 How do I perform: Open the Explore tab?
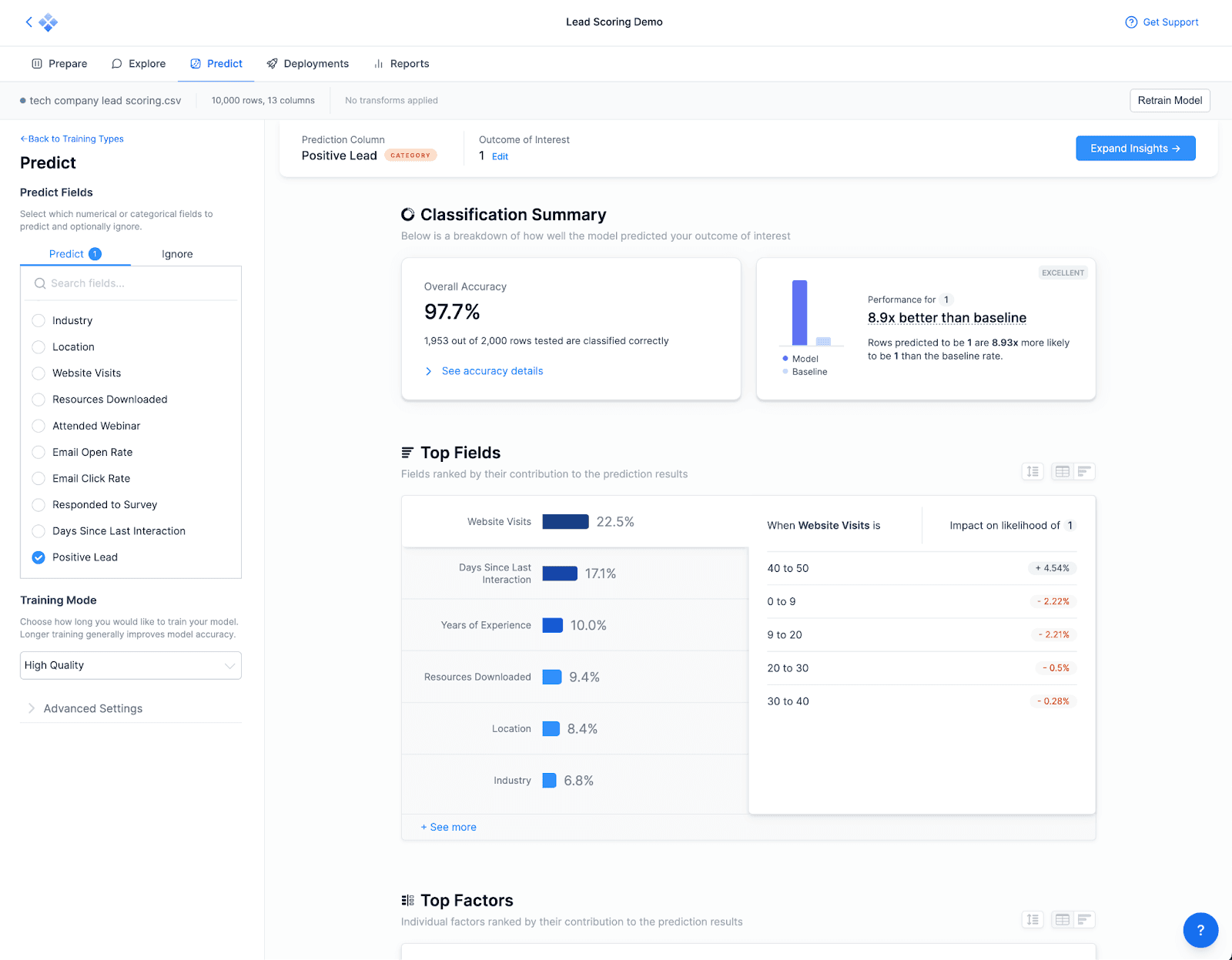click(139, 64)
